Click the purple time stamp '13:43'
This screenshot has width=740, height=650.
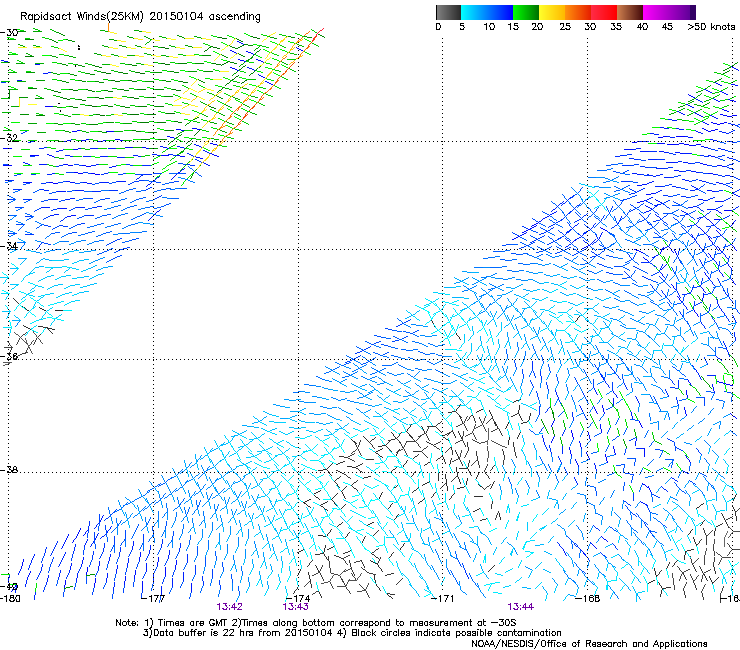click(x=295, y=607)
